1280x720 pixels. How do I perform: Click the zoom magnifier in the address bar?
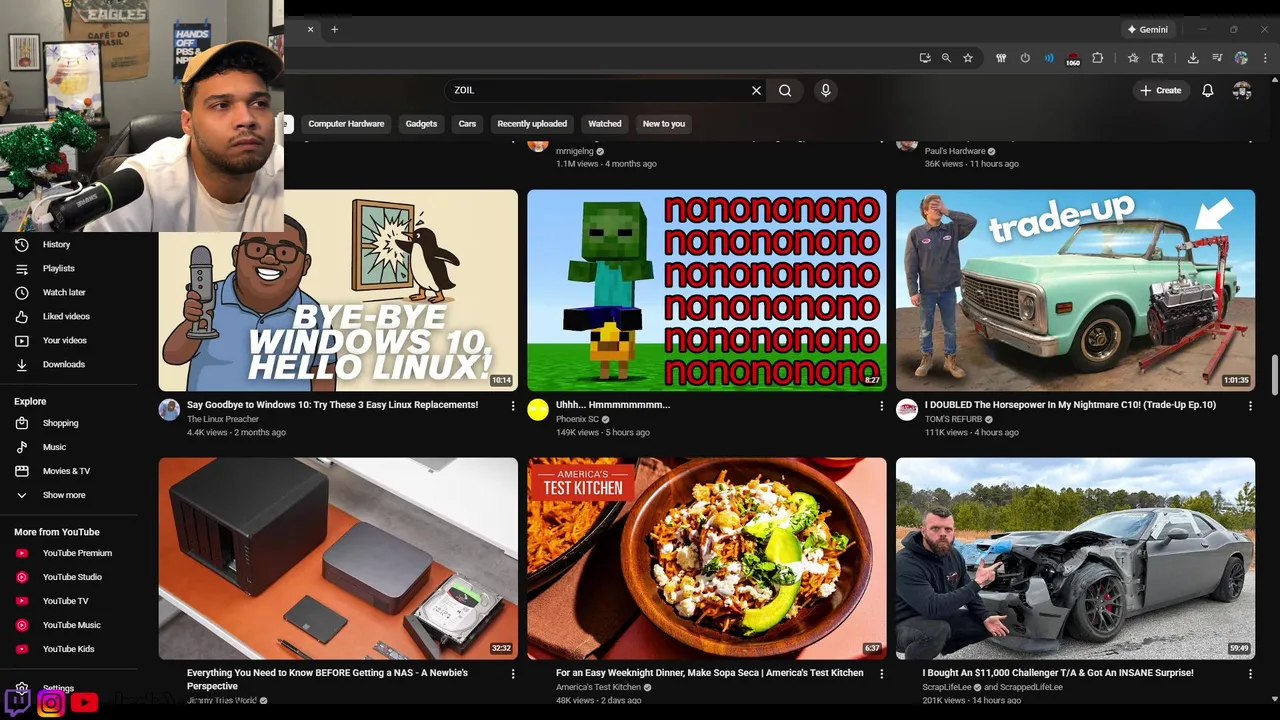click(x=946, y=58)
